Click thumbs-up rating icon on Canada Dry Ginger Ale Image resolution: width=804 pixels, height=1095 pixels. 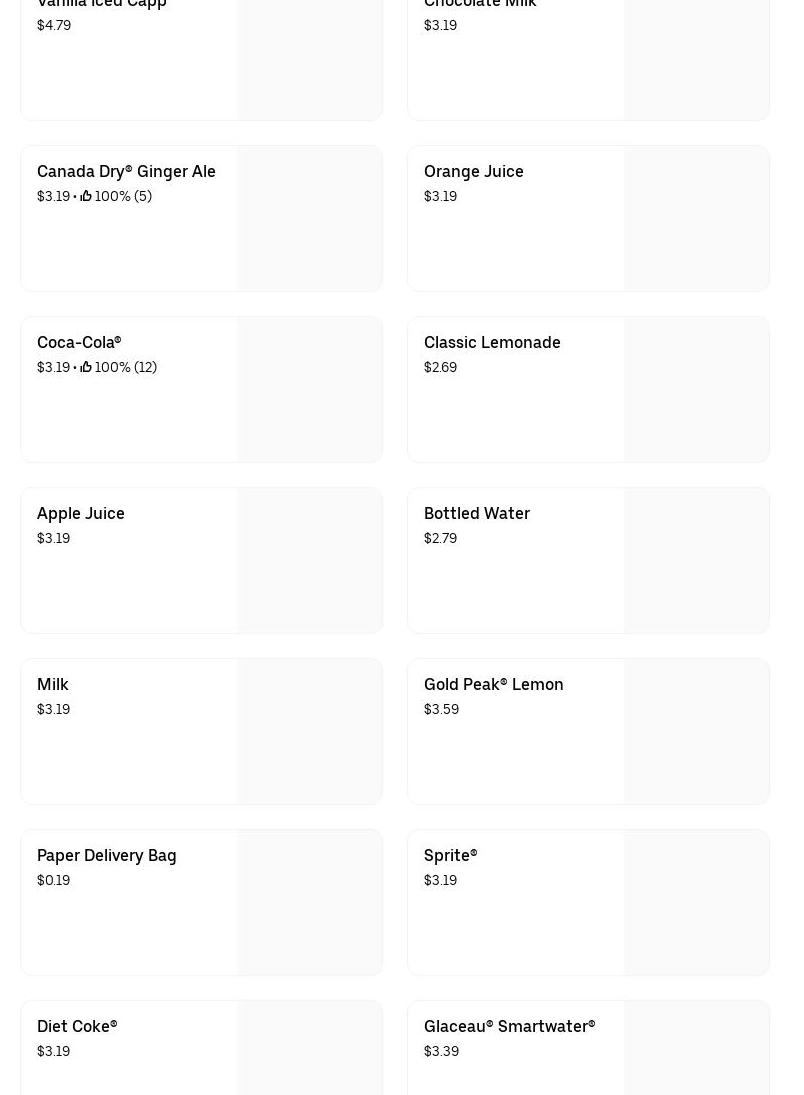[x=86, y=196]
